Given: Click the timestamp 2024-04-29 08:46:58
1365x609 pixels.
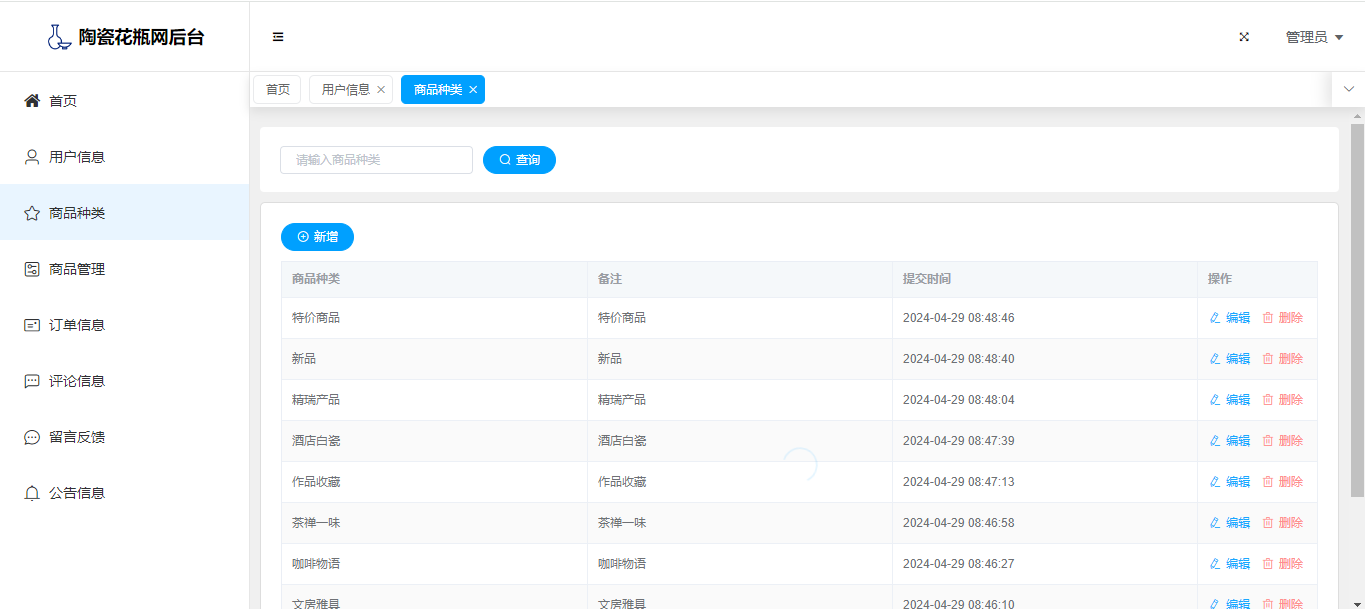Looking at the screenshot, I should point(958,522).
